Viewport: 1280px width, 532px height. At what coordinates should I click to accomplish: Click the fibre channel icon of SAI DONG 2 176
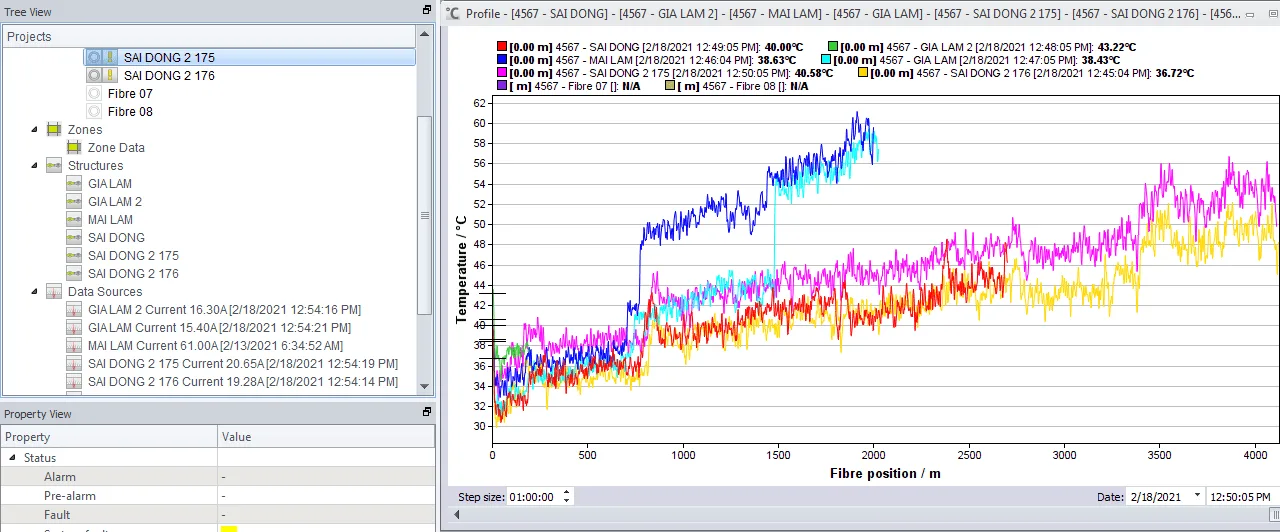(94, 76)
